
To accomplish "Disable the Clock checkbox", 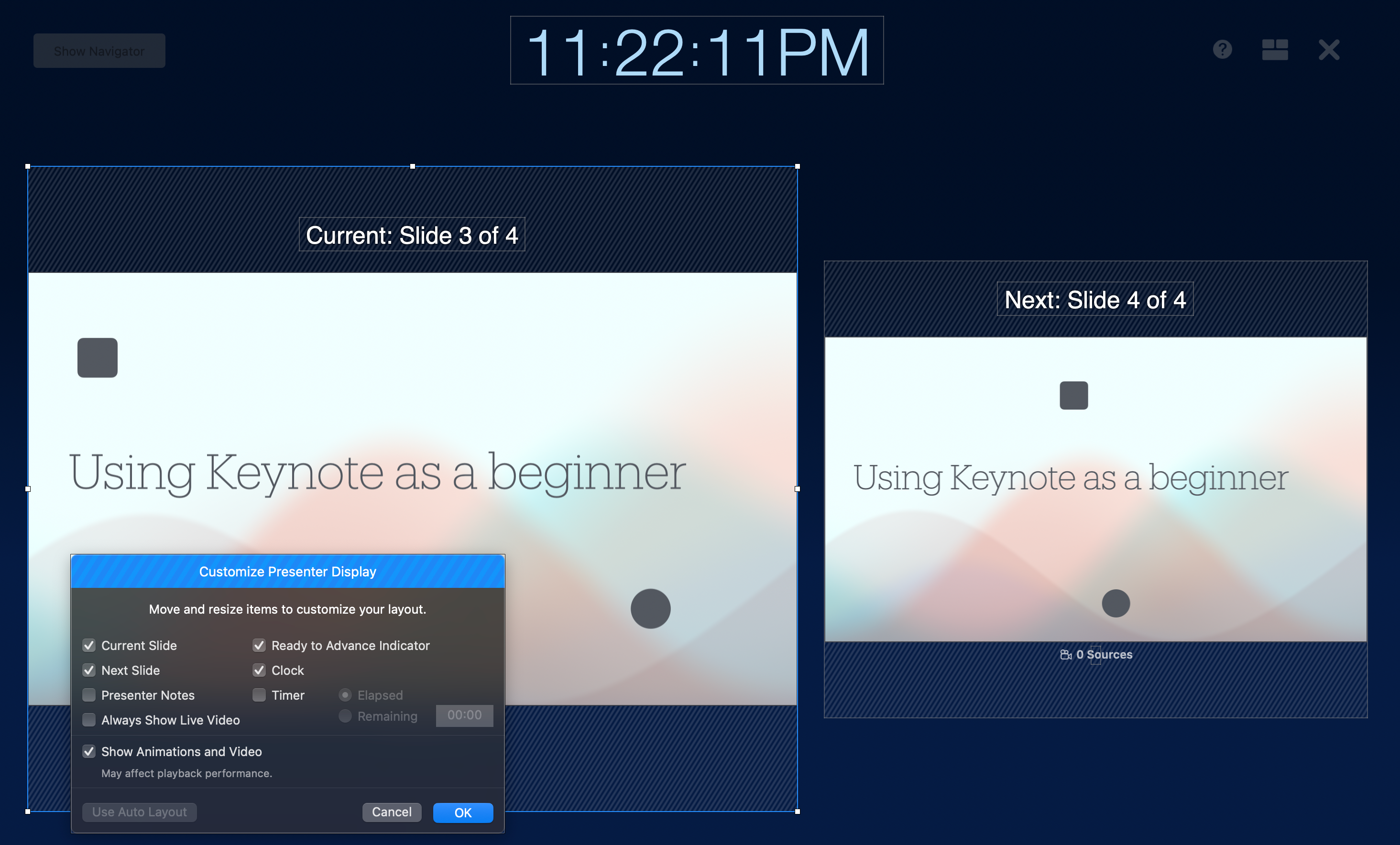I will 260,670.
